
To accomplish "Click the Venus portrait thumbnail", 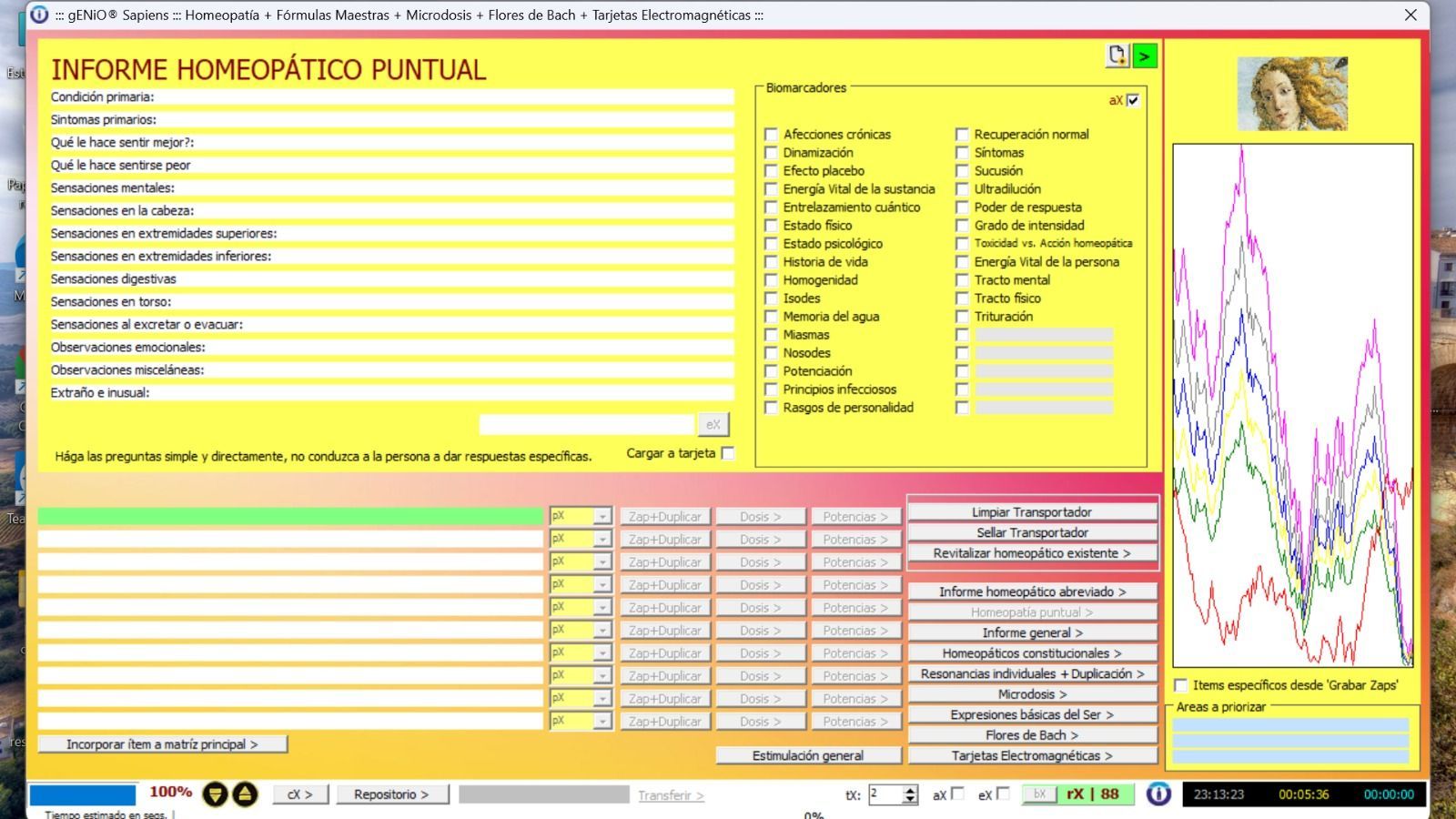I will coord(1292,94).
